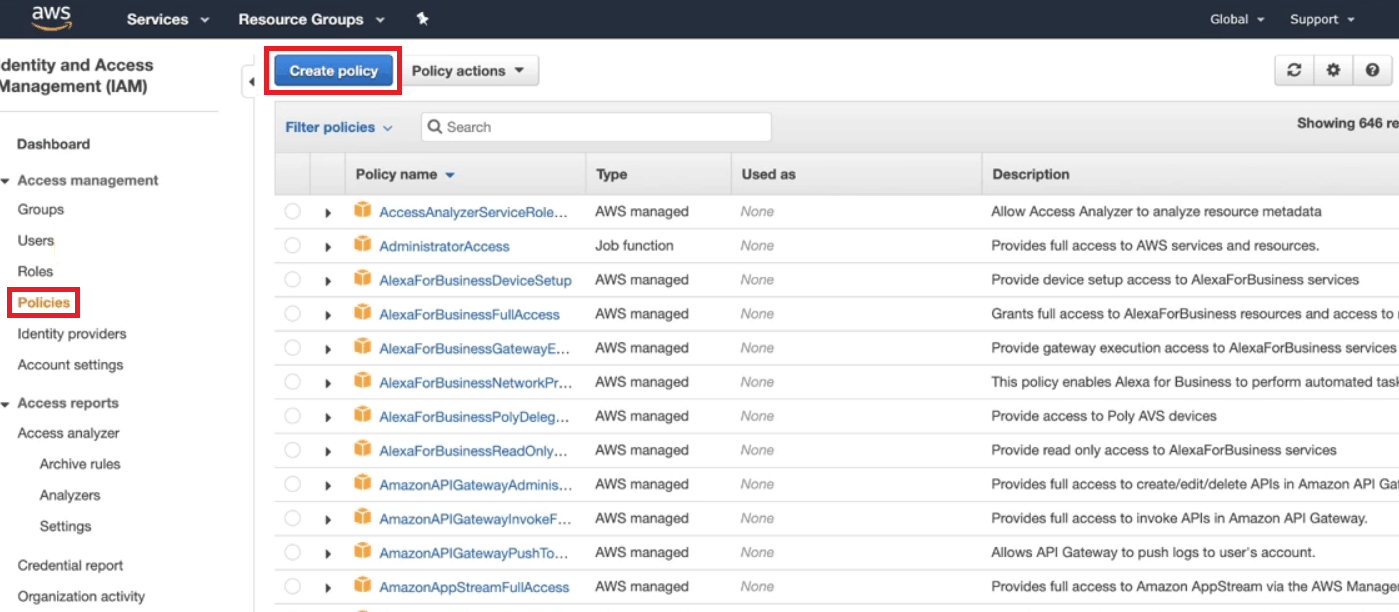Click the search magnifier icon
The image size is (1399, 612).
[435, 127]
